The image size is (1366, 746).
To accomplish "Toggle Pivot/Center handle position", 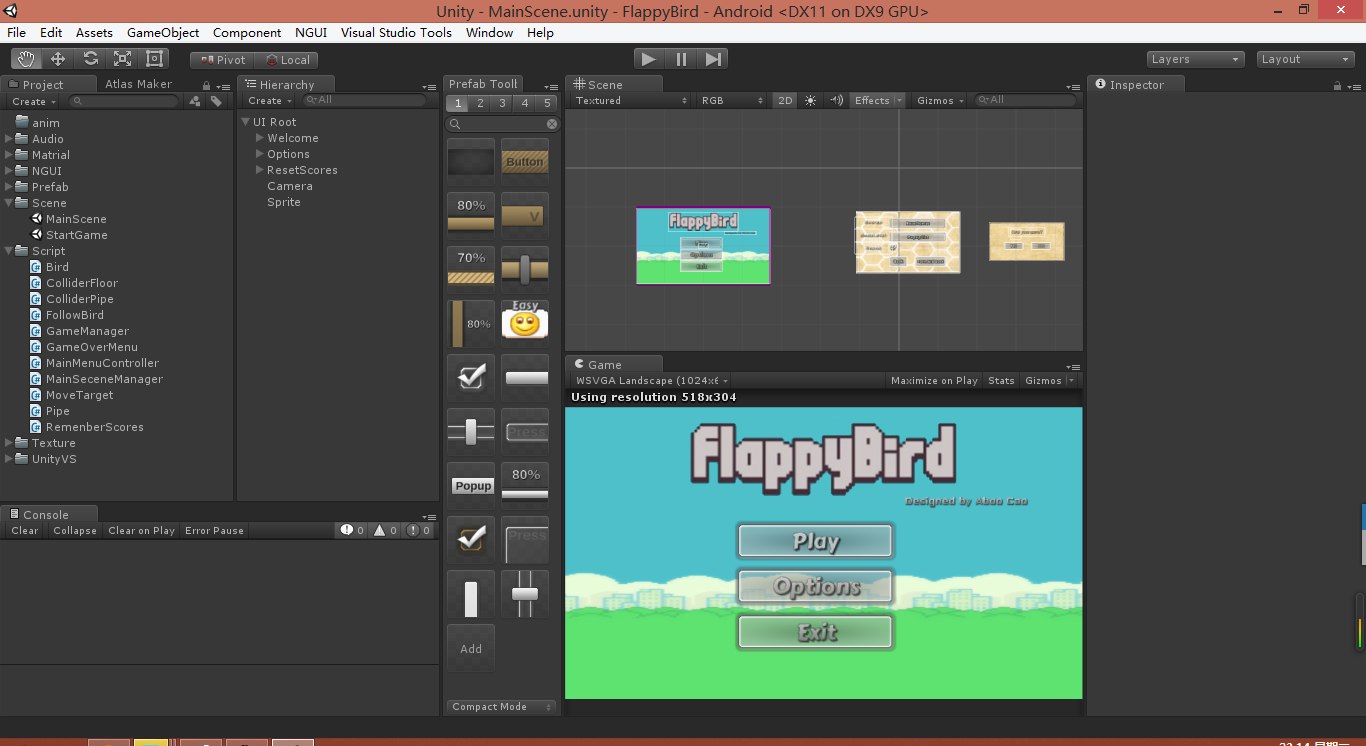I will pyautogui.click(x=222, y=60).
